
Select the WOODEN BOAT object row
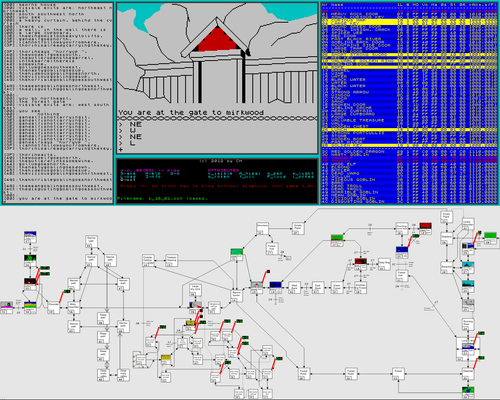click(x=410, y=139)
